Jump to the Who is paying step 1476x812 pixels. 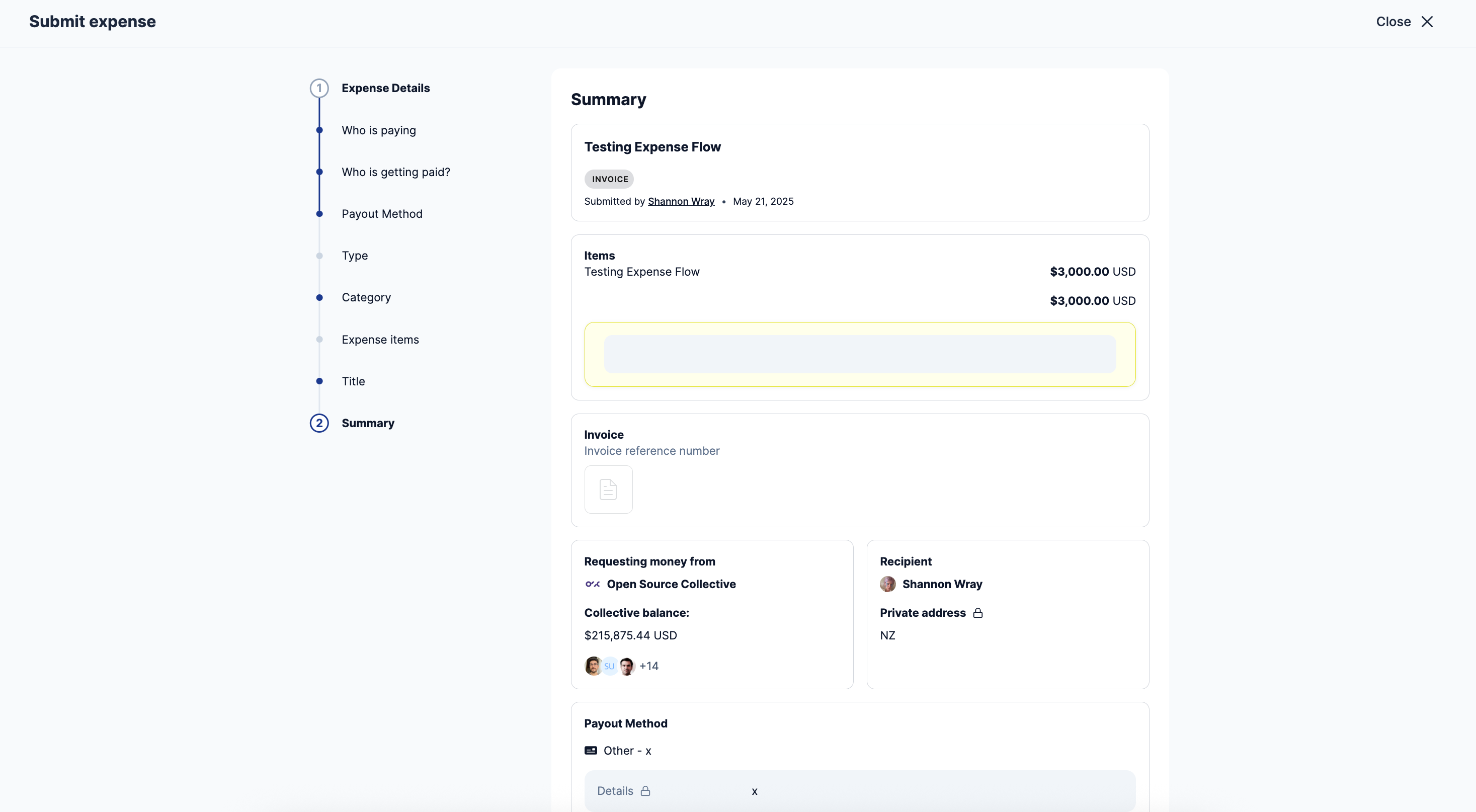point(379,130)
